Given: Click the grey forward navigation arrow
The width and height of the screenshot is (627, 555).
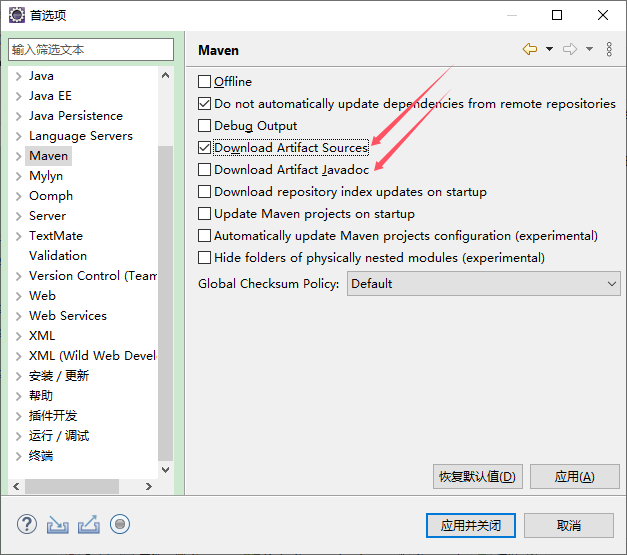Looking at the screenshot, I should [x=570, y=49].
